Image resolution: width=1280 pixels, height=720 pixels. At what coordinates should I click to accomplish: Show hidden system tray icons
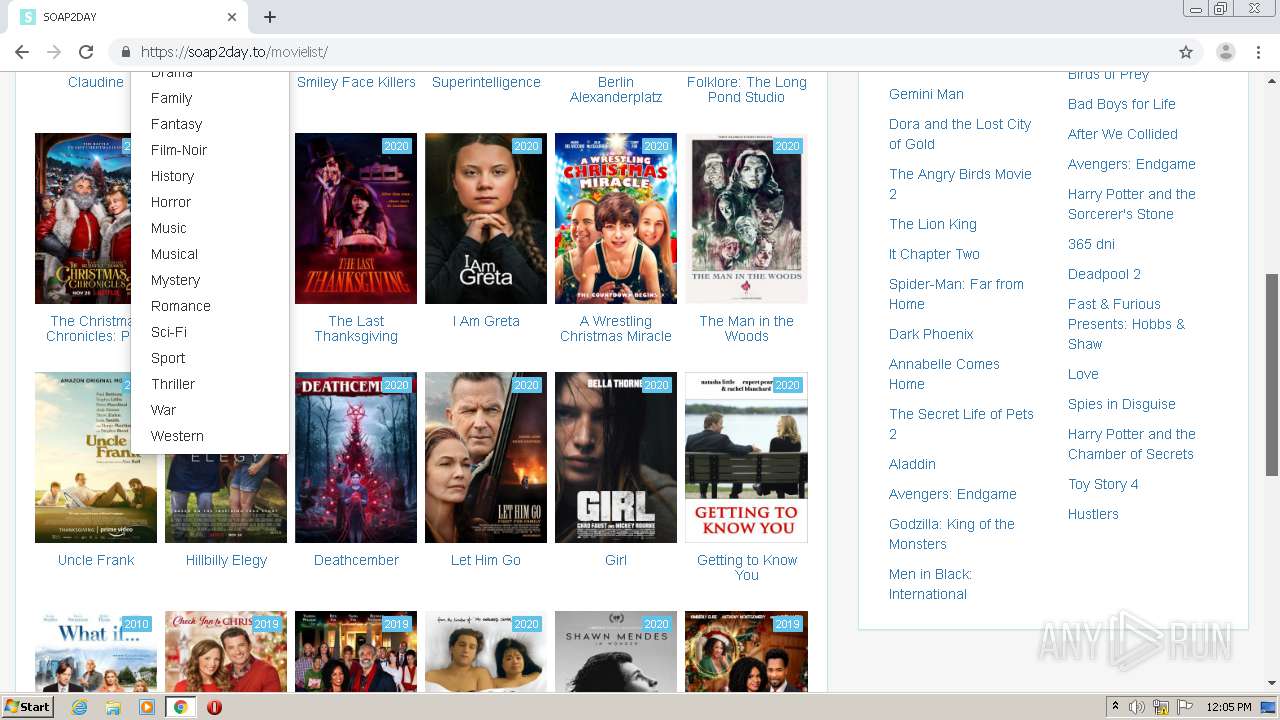(1116, 707)
